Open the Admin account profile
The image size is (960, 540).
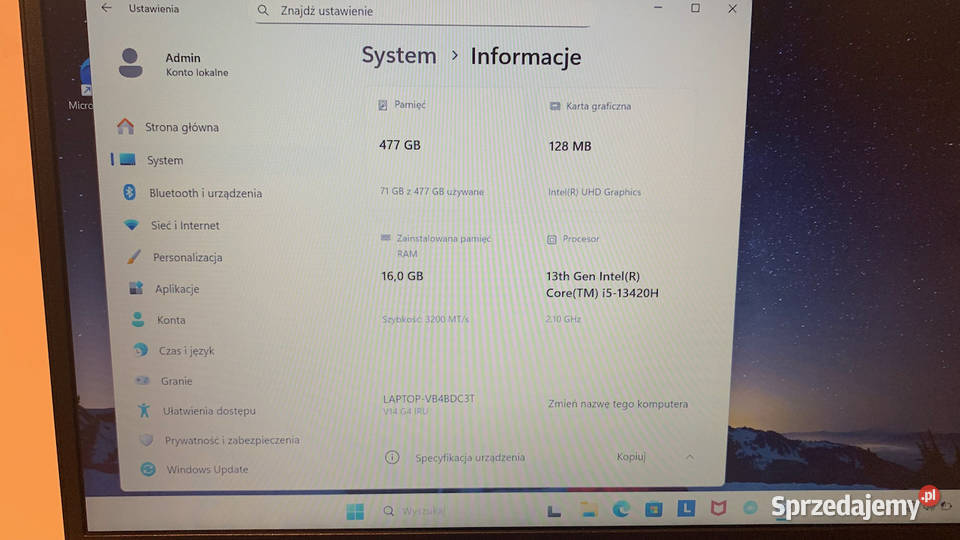pos(174,64)
